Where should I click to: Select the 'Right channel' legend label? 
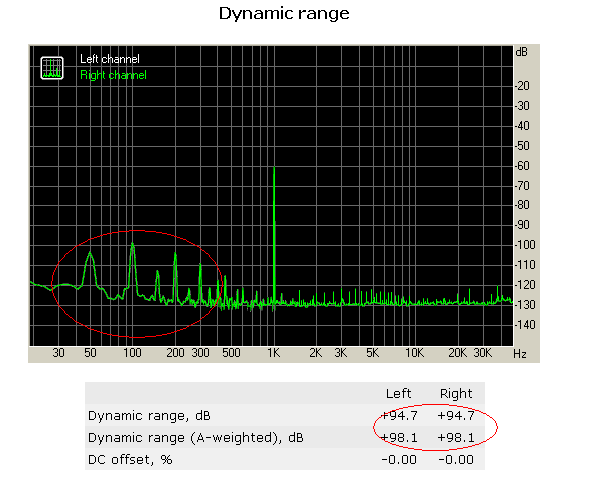[x=113, y=75]
